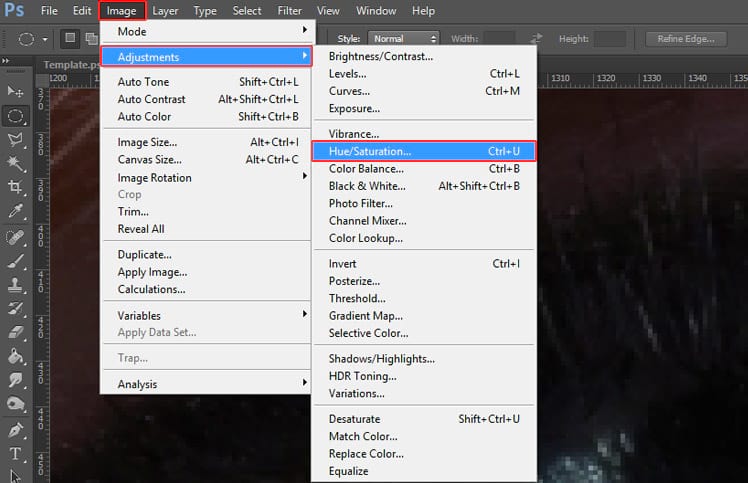
Task: Swap width and height icon
Action: tap(537, 38)
